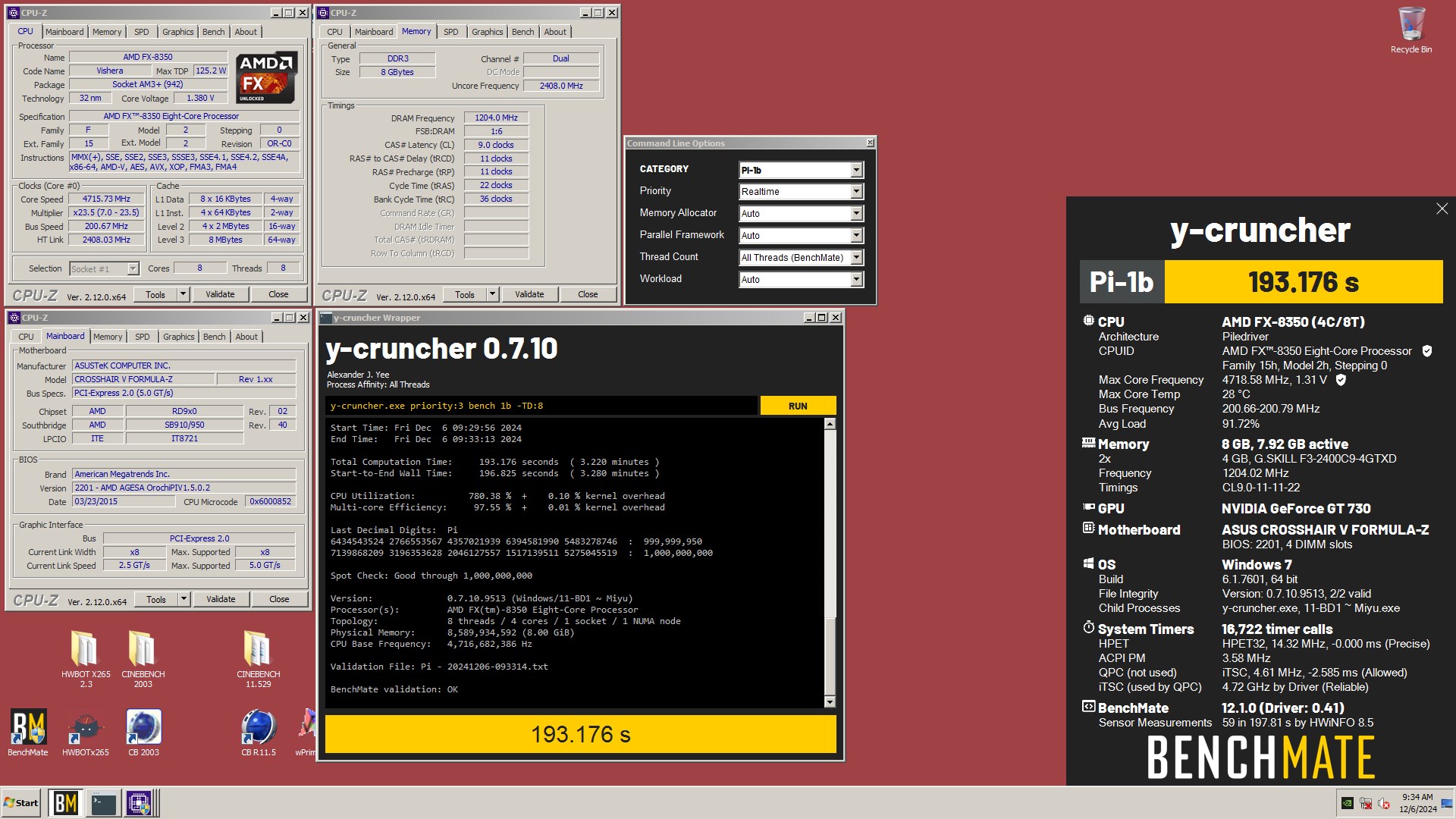Click the wPrime desktop shortcut
The height and width of the screenshot is (819, 1456).
point(306,732)
